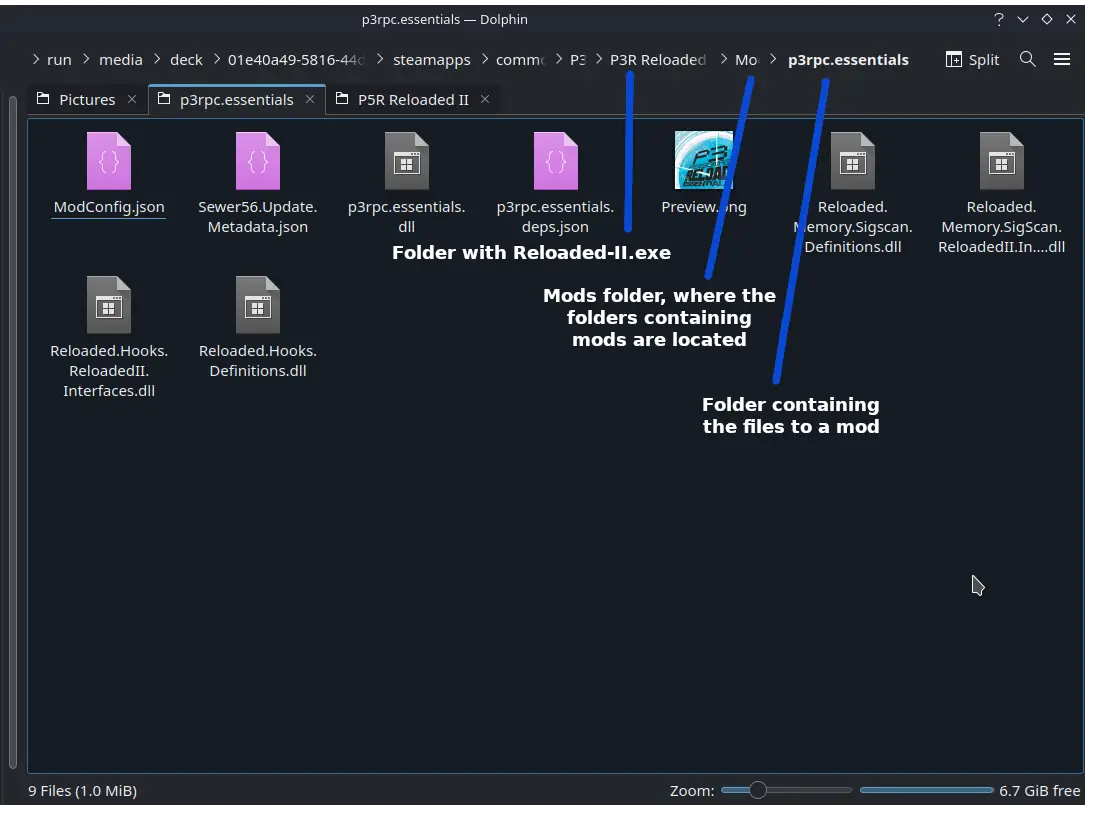
Task: Go to 'P3R Reloaded' breadcrumb folder
Action: [x=658, y=59]
